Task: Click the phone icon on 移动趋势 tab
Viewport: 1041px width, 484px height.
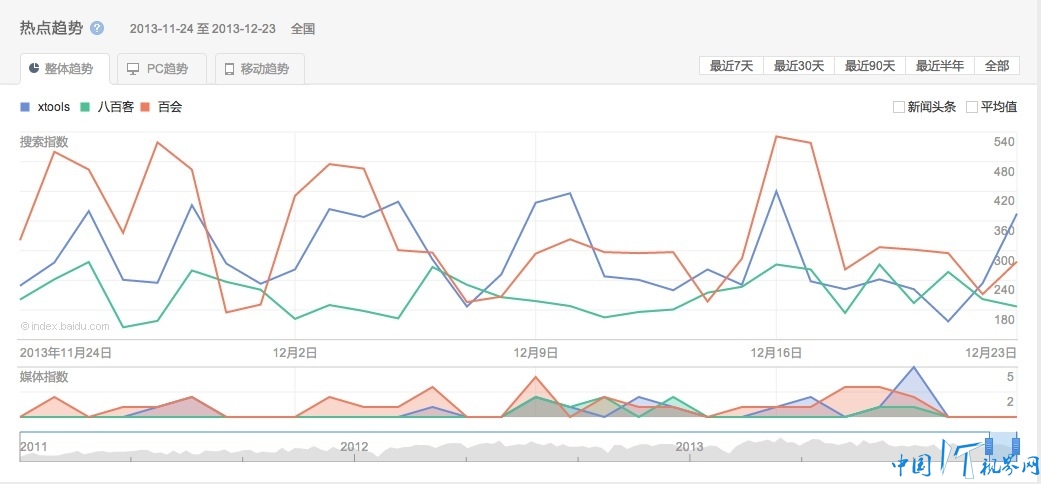Action: [x=230, y=69]
